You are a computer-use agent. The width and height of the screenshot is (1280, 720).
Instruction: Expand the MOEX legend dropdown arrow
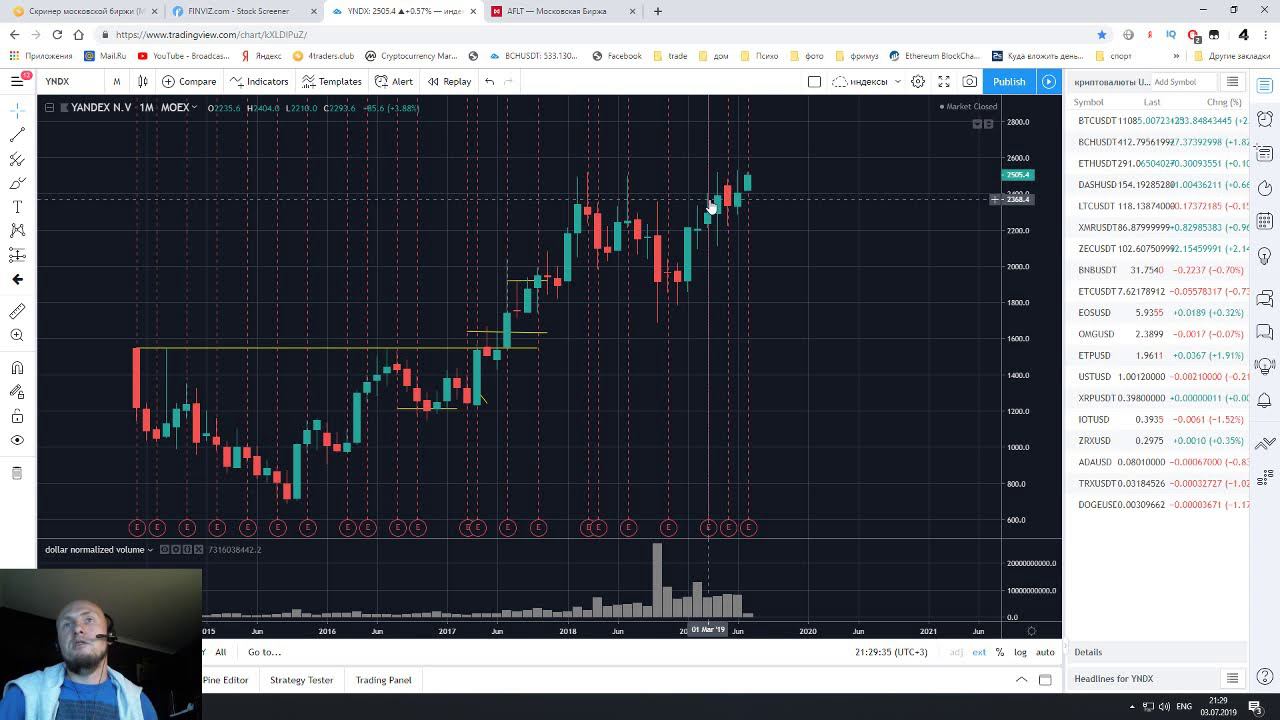tap(195, 107)
